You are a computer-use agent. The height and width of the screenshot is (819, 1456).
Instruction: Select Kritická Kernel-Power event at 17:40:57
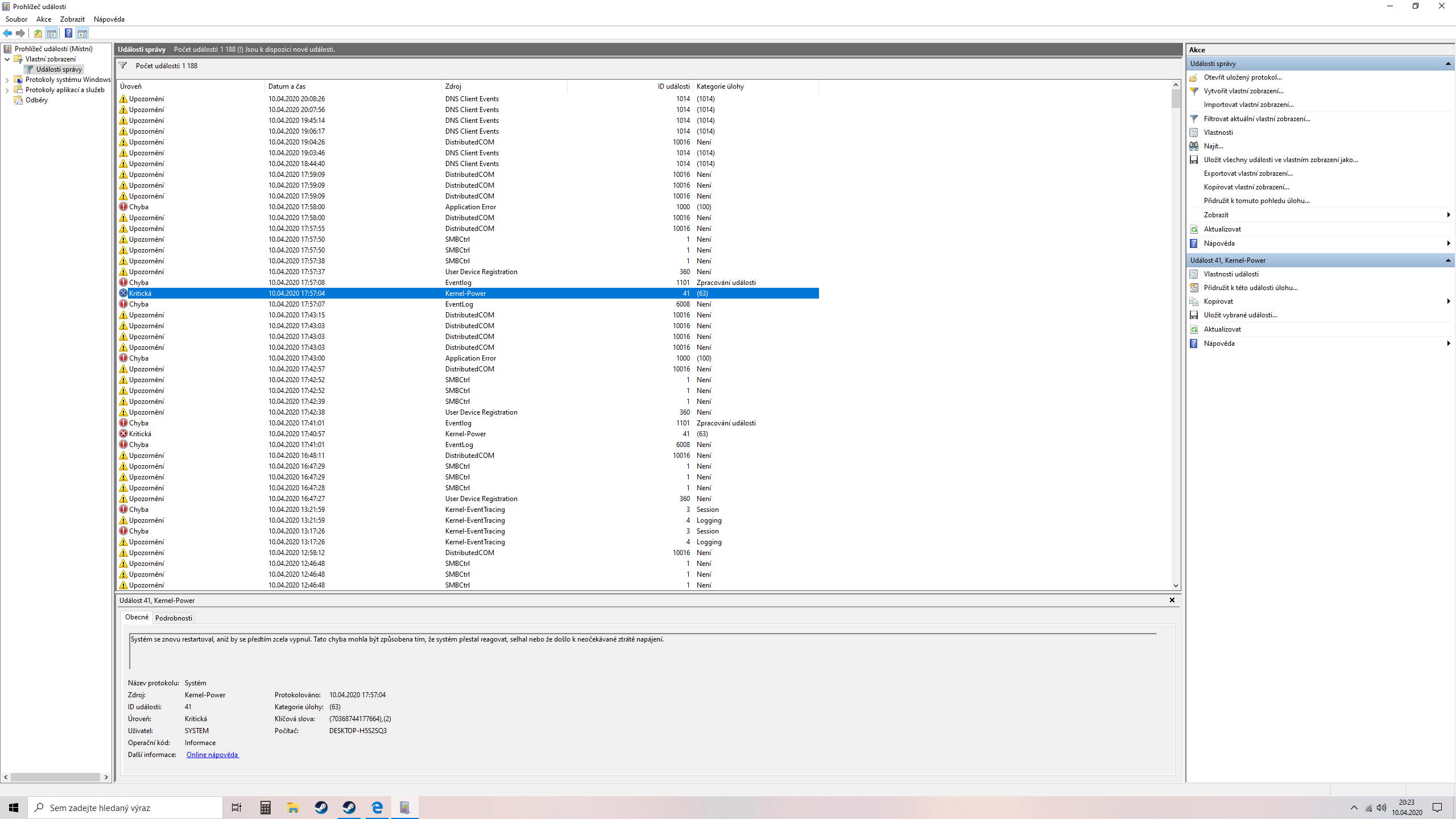point(296,434)
